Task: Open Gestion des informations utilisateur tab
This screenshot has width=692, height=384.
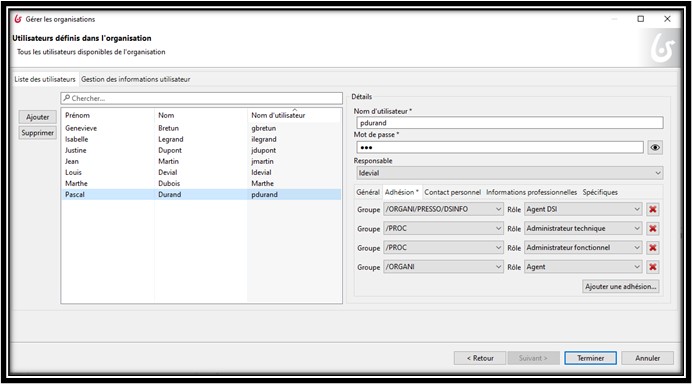Action: click(135, 79)
